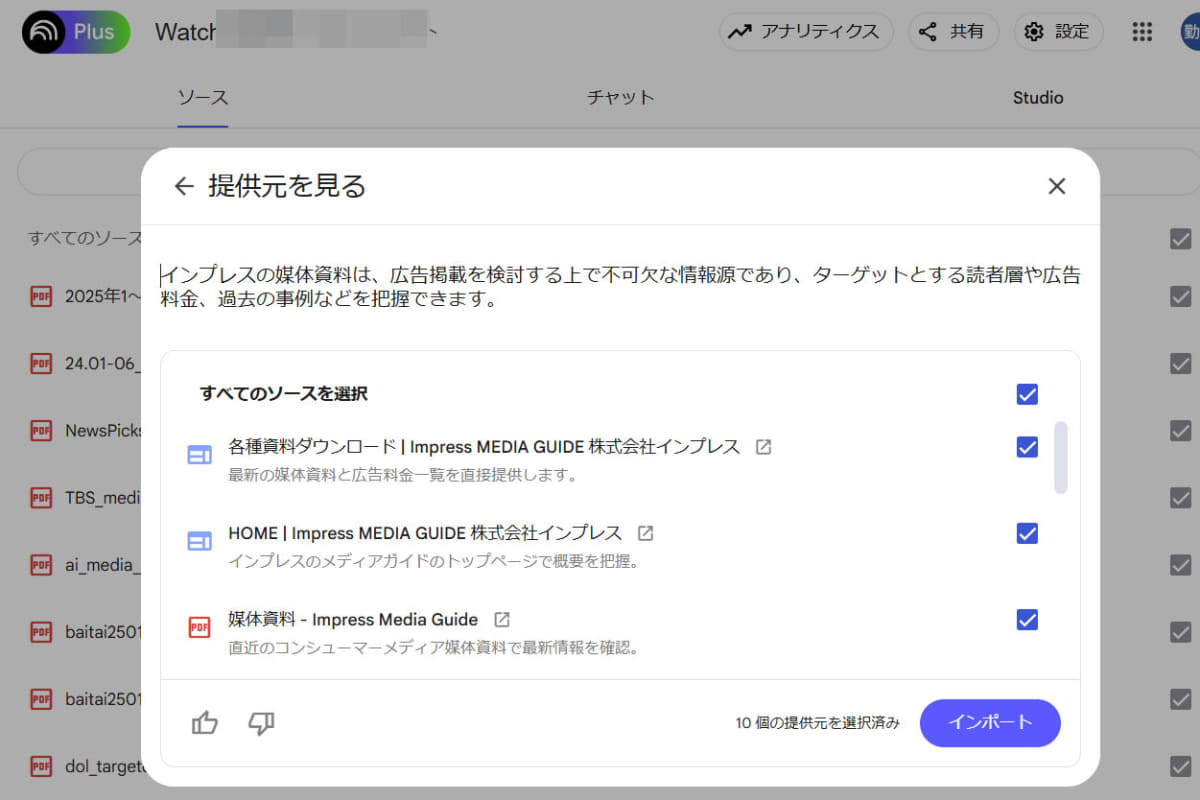Open external link icon for 媒体資料

pos(502,619)
